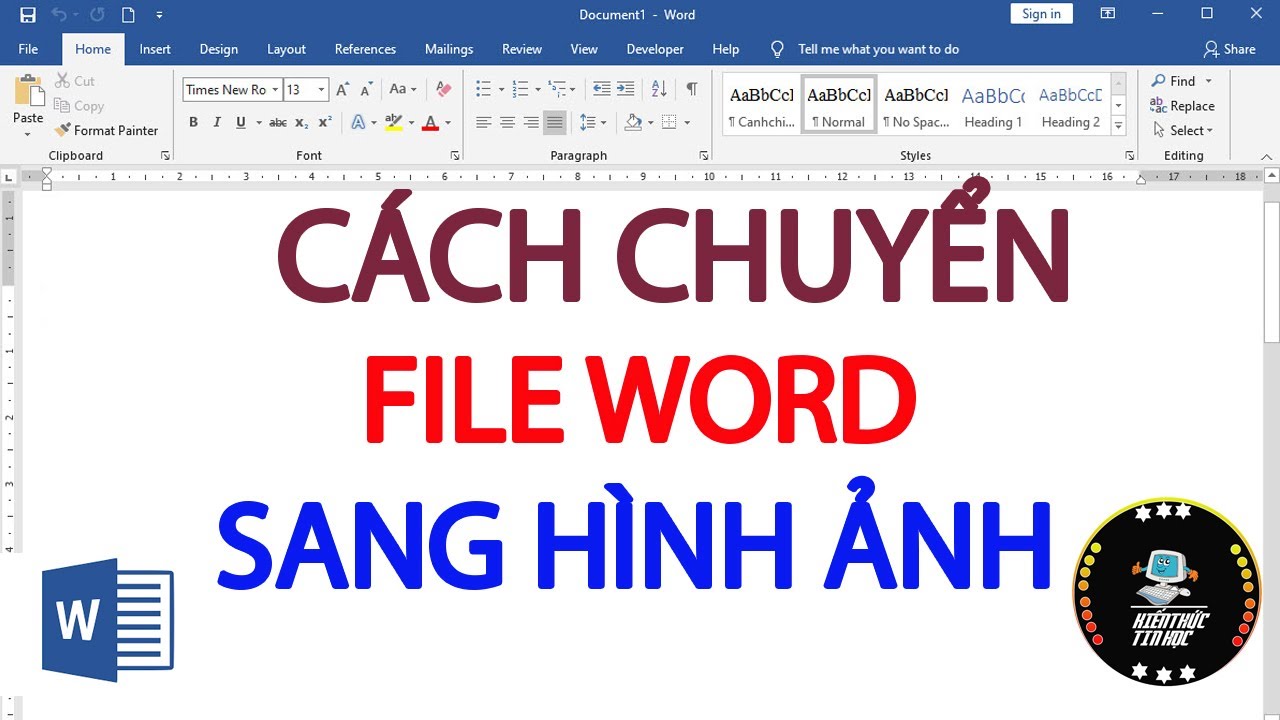Increase indent of the paragraph
The image size is (1280, 720).
626,89
